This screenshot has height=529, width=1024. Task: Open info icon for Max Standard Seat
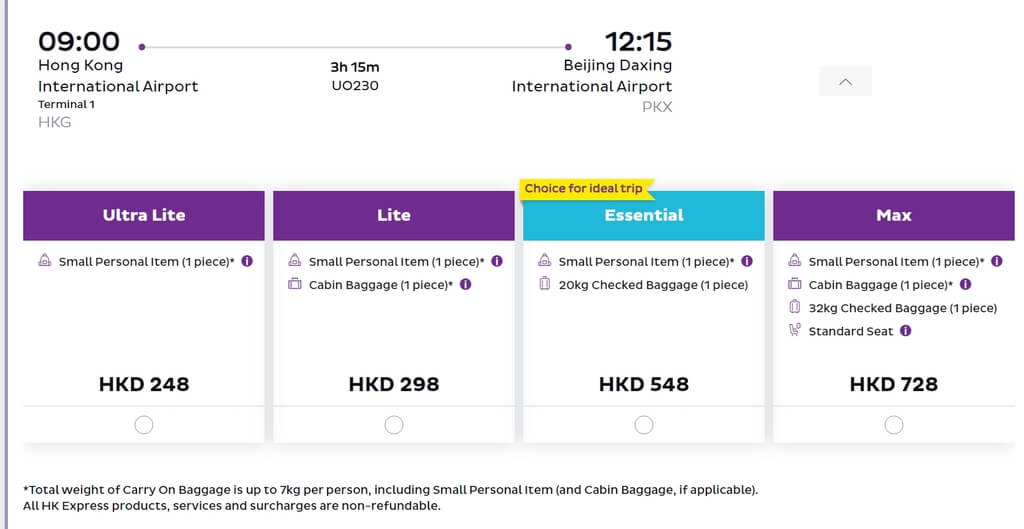tap(906, 330)
